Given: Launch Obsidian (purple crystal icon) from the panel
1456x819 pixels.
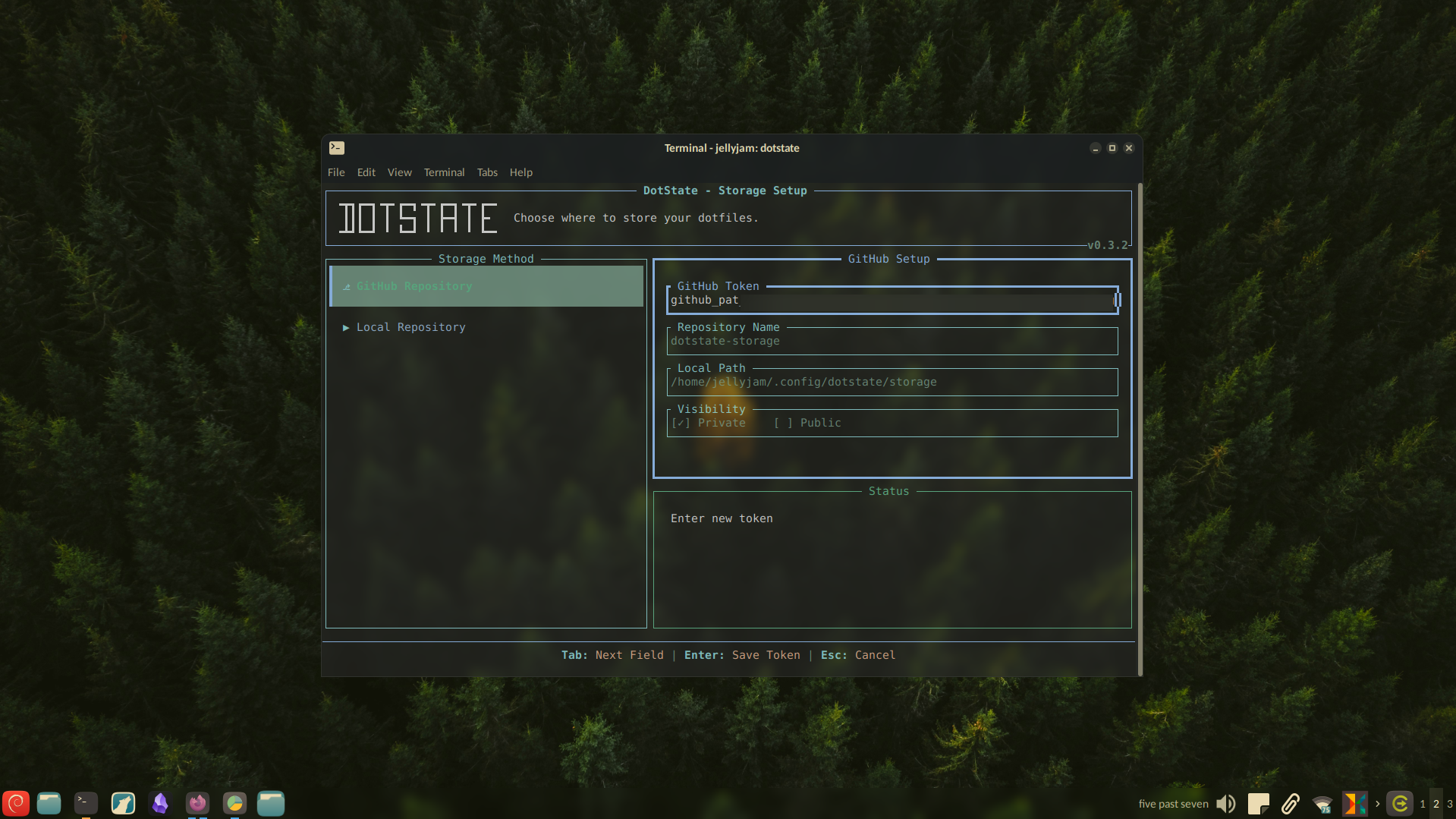Looking at the screenshot, I should tap(160, 803).
